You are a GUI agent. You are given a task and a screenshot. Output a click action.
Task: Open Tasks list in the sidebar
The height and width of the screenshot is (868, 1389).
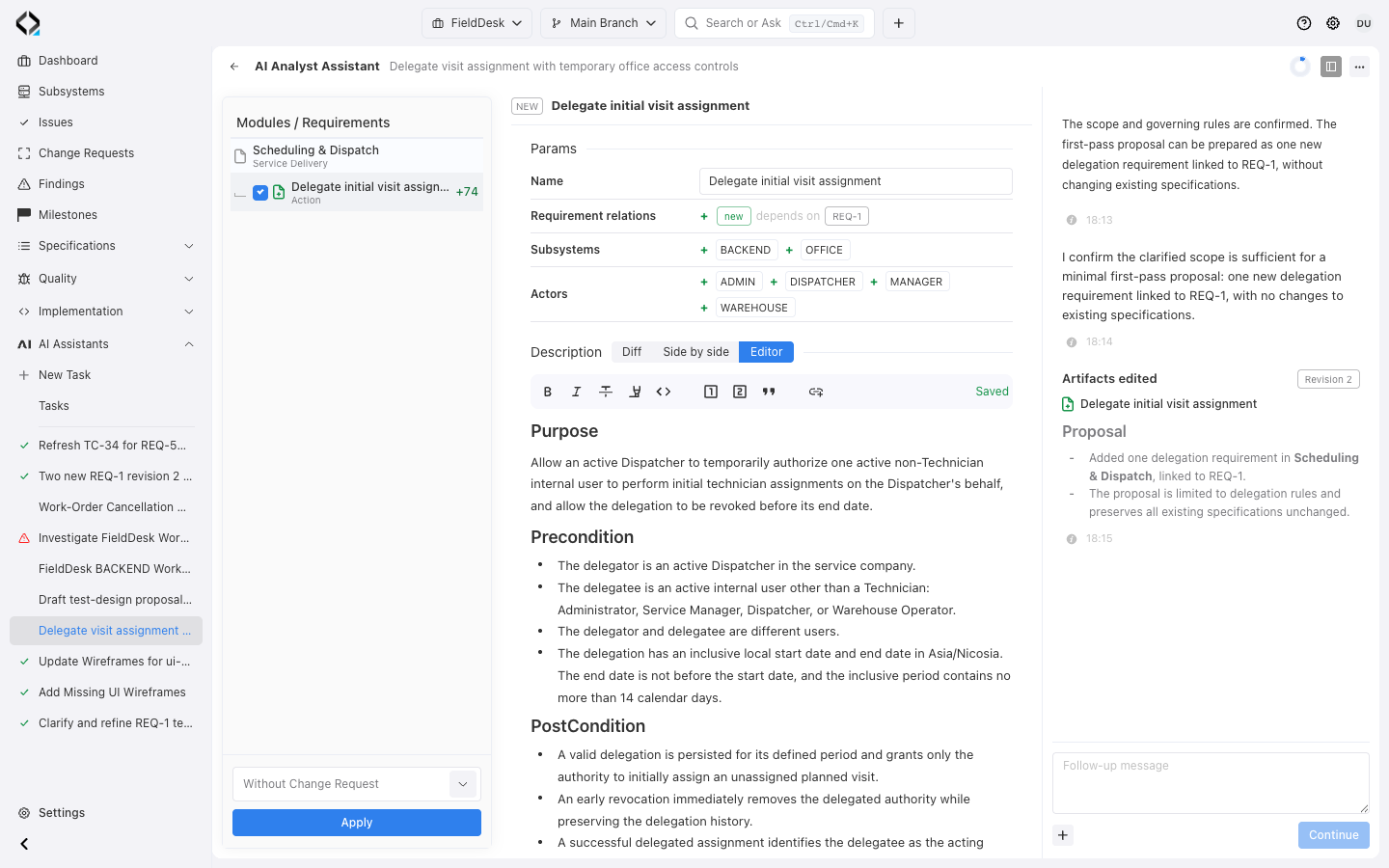[x=106, y=406]
